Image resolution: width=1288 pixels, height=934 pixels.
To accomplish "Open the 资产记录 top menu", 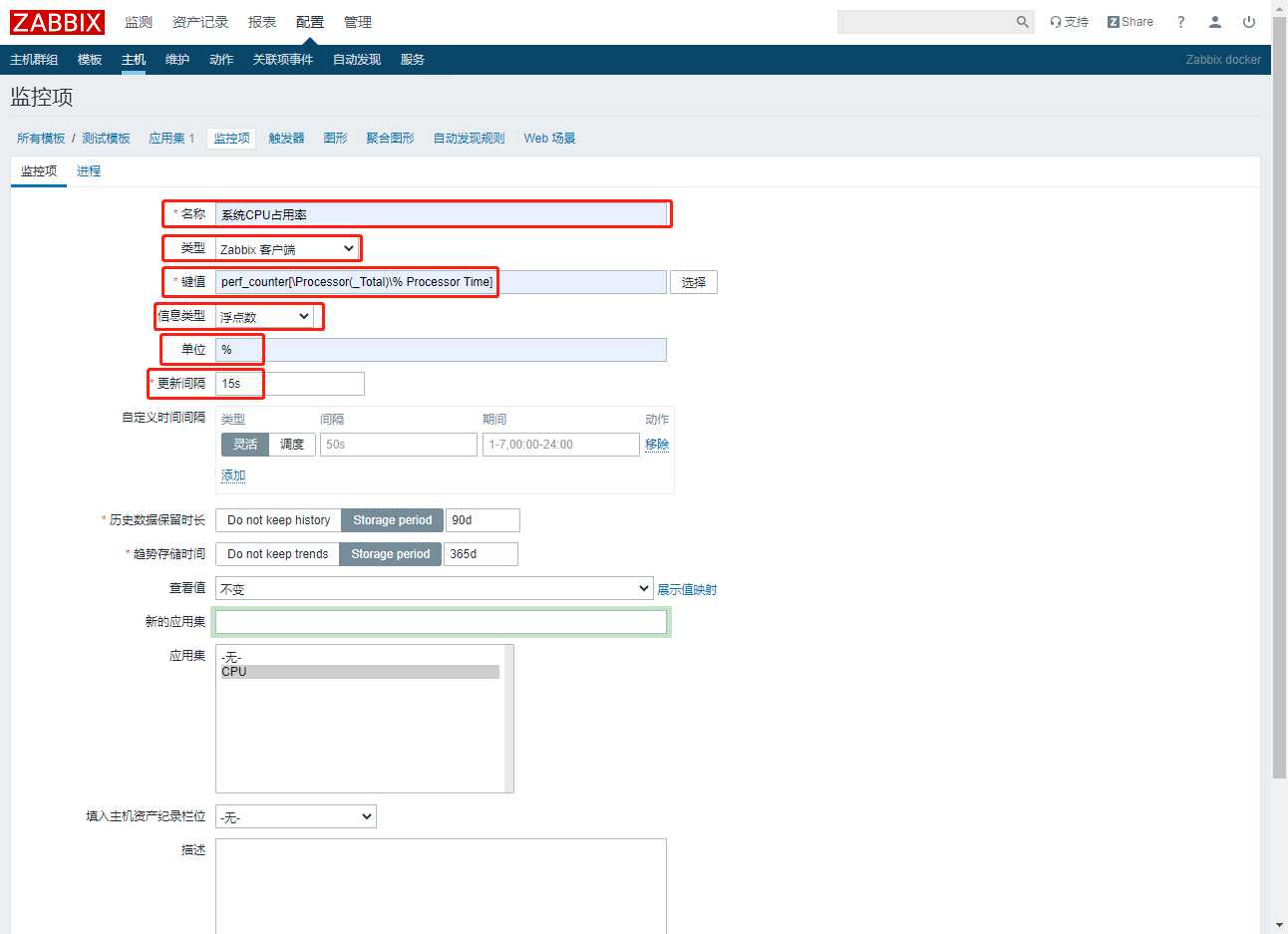I will [200, 22].
